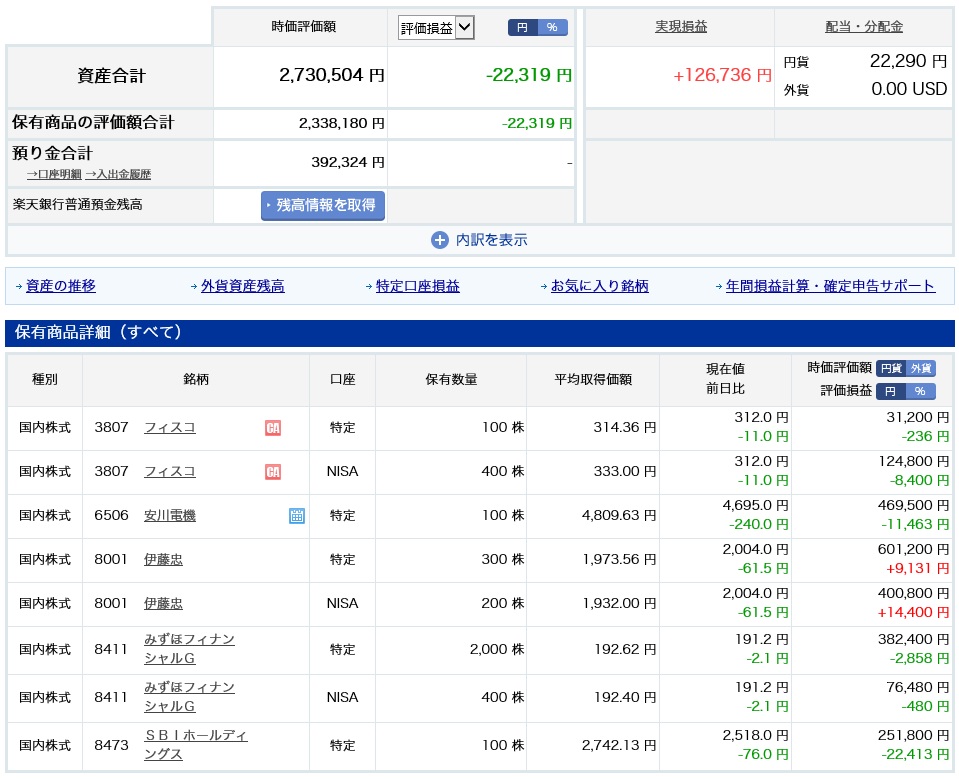The height and width of the screenshot is (779, 959).
Task: Select 円貨 in the 時価評価額 toggle
Action: [x=891, y=368]
